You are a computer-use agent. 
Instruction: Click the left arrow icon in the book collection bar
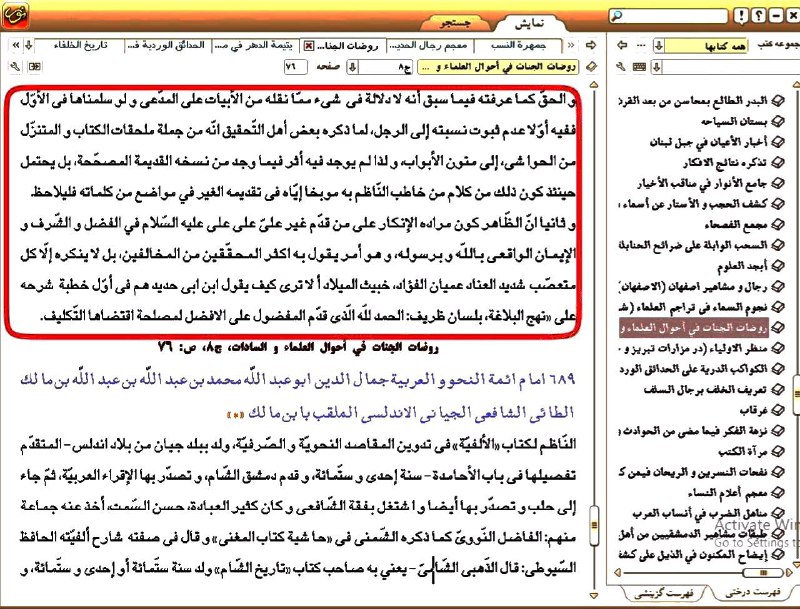tap(622, 45)
